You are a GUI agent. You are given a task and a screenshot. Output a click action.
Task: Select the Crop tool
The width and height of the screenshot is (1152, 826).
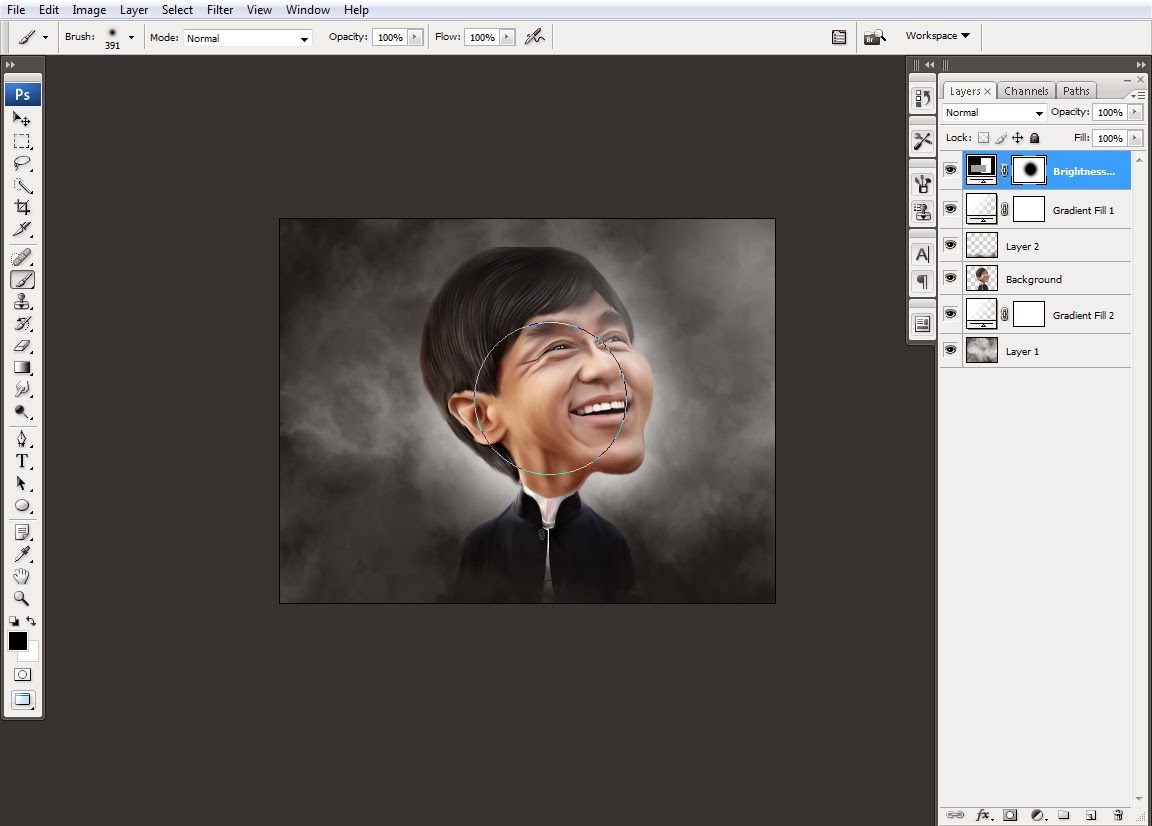(22, 208)
